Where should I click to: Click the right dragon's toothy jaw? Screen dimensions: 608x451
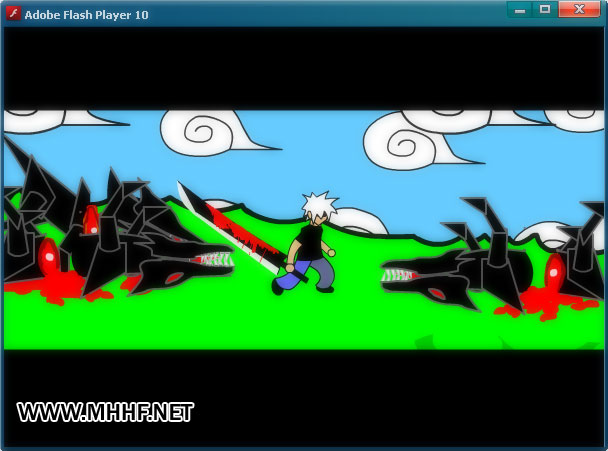tap(405, 272)
